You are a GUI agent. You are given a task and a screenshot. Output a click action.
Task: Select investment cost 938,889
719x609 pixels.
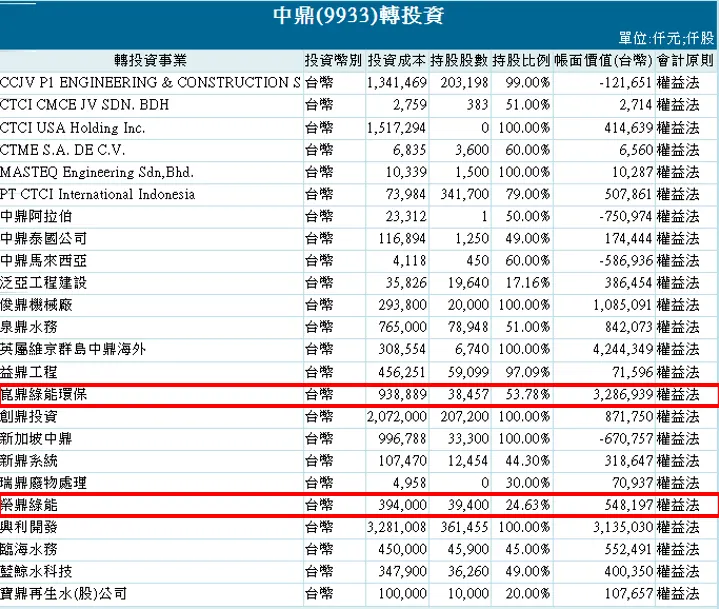pos(402,394)
